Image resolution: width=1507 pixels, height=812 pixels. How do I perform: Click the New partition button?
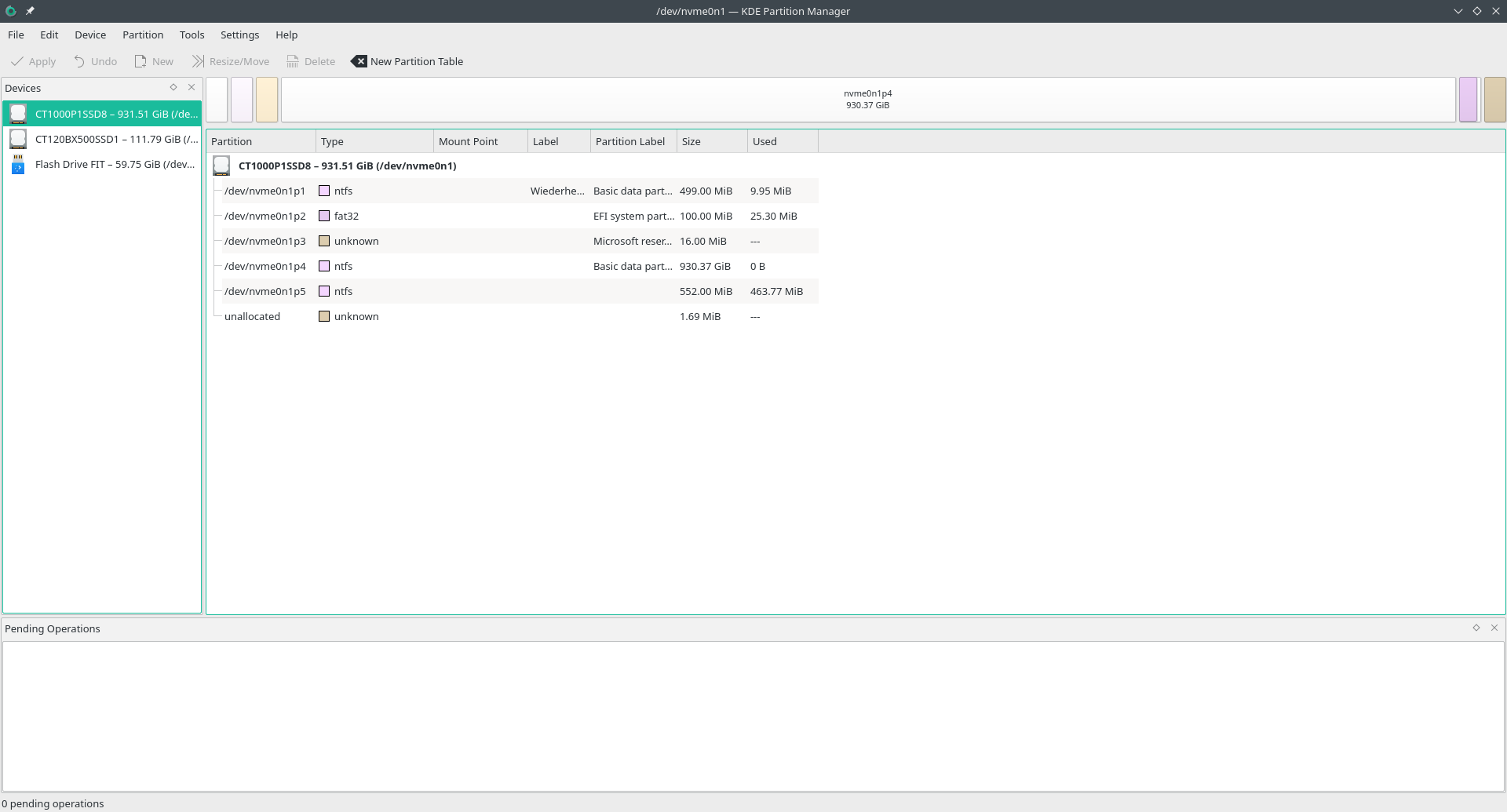coord(154,61)
